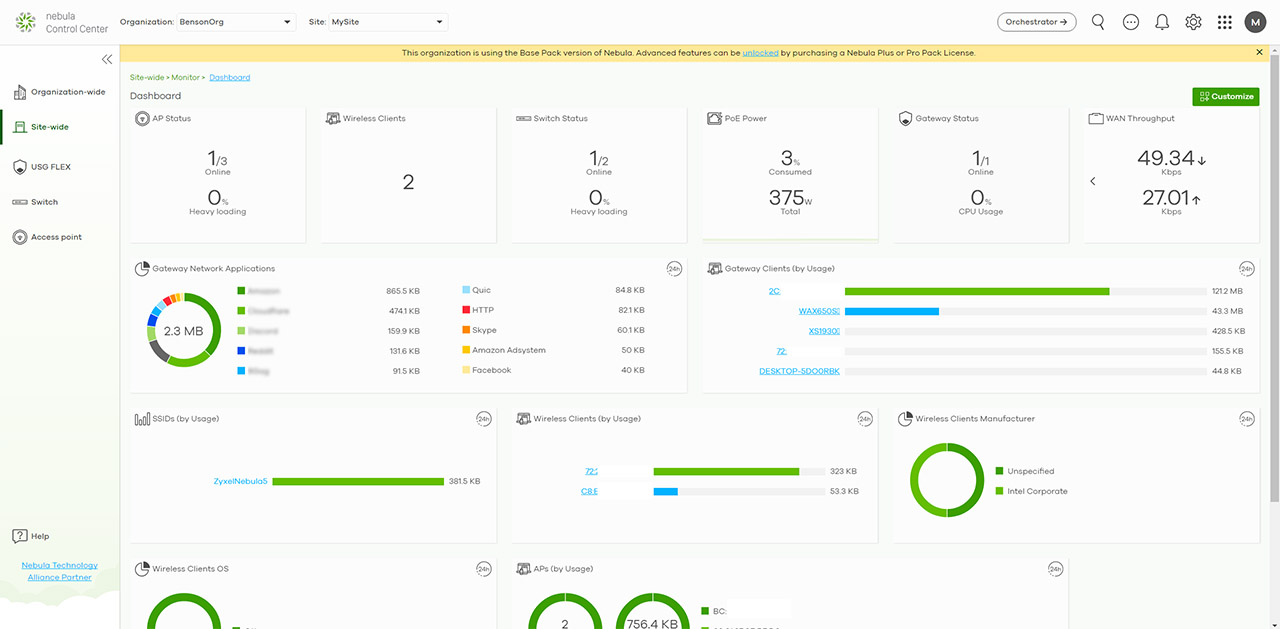The width and height of the screenshot is (1280, 629).
Task: Click the Quic light-blue legend swatch
Action: click(x=466, y=290)
